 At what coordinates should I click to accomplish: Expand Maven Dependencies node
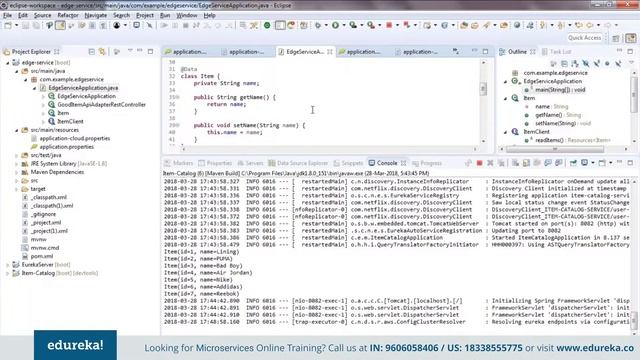click(x=17, y=172)
